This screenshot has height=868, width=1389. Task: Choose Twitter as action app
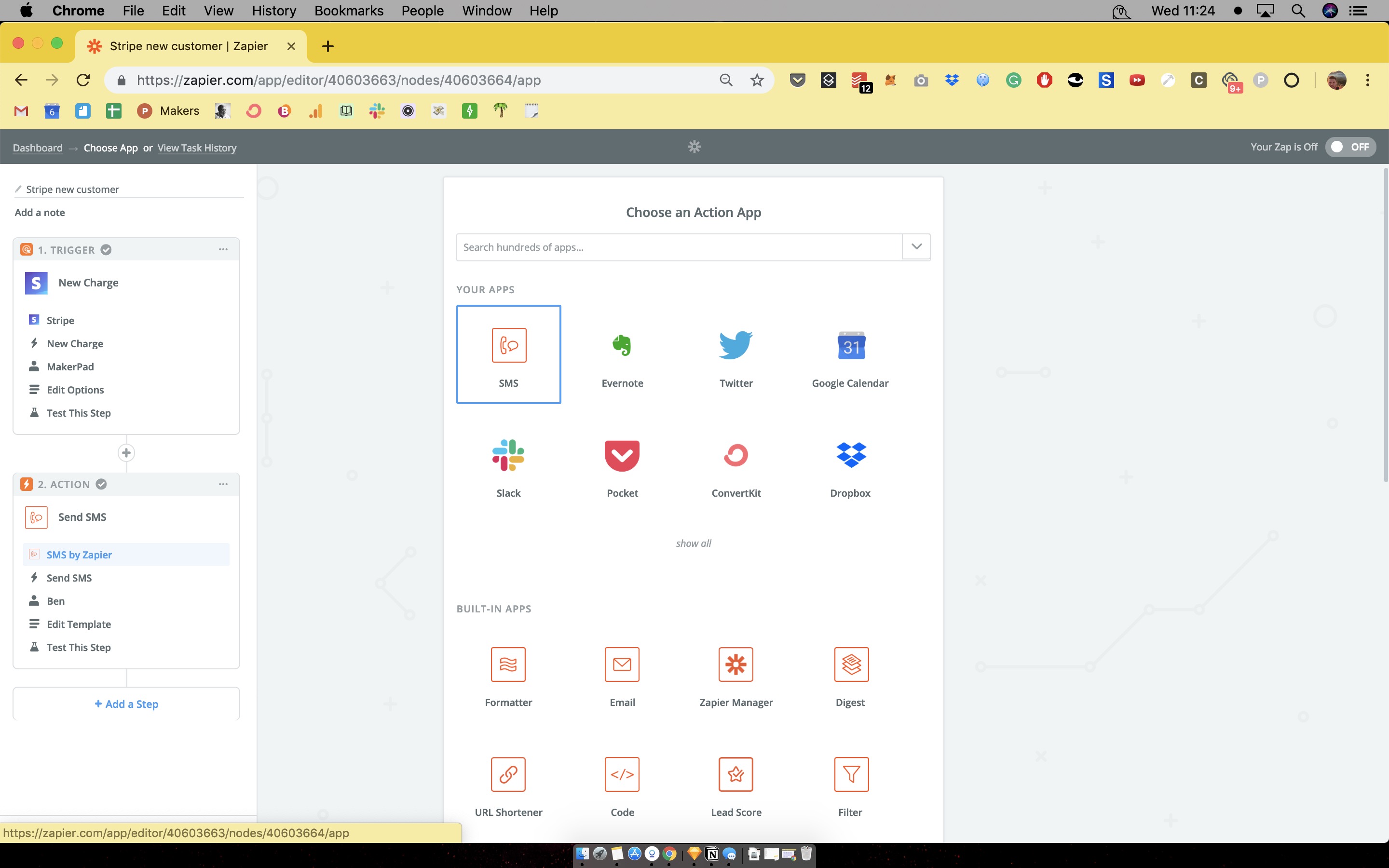click(736, 354)
